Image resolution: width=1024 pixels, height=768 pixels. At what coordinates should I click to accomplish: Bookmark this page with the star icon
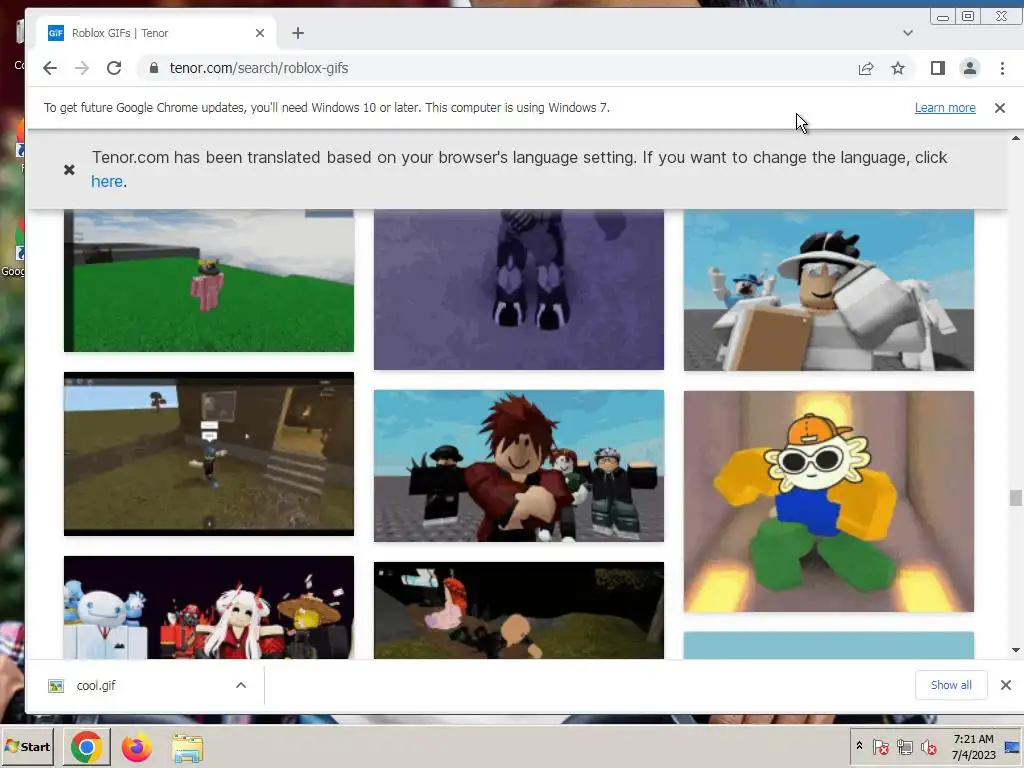[898, 68]
